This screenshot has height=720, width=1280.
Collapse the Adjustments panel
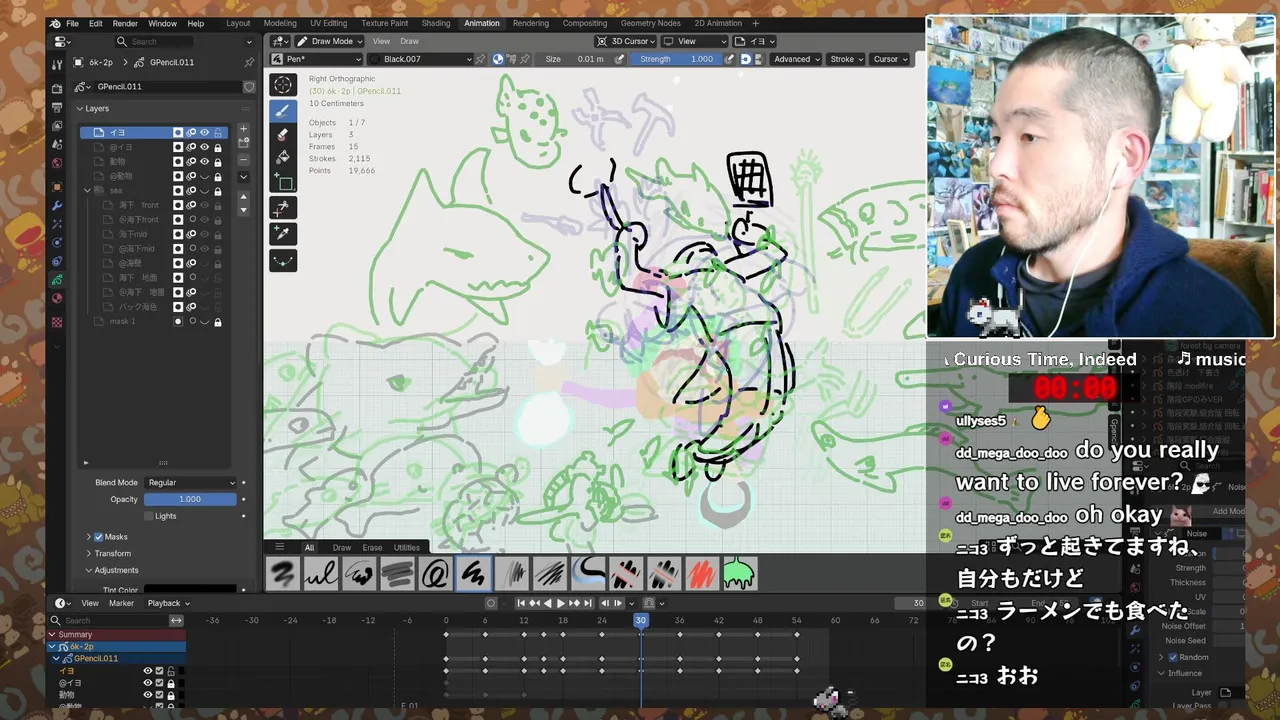[88, 570]
